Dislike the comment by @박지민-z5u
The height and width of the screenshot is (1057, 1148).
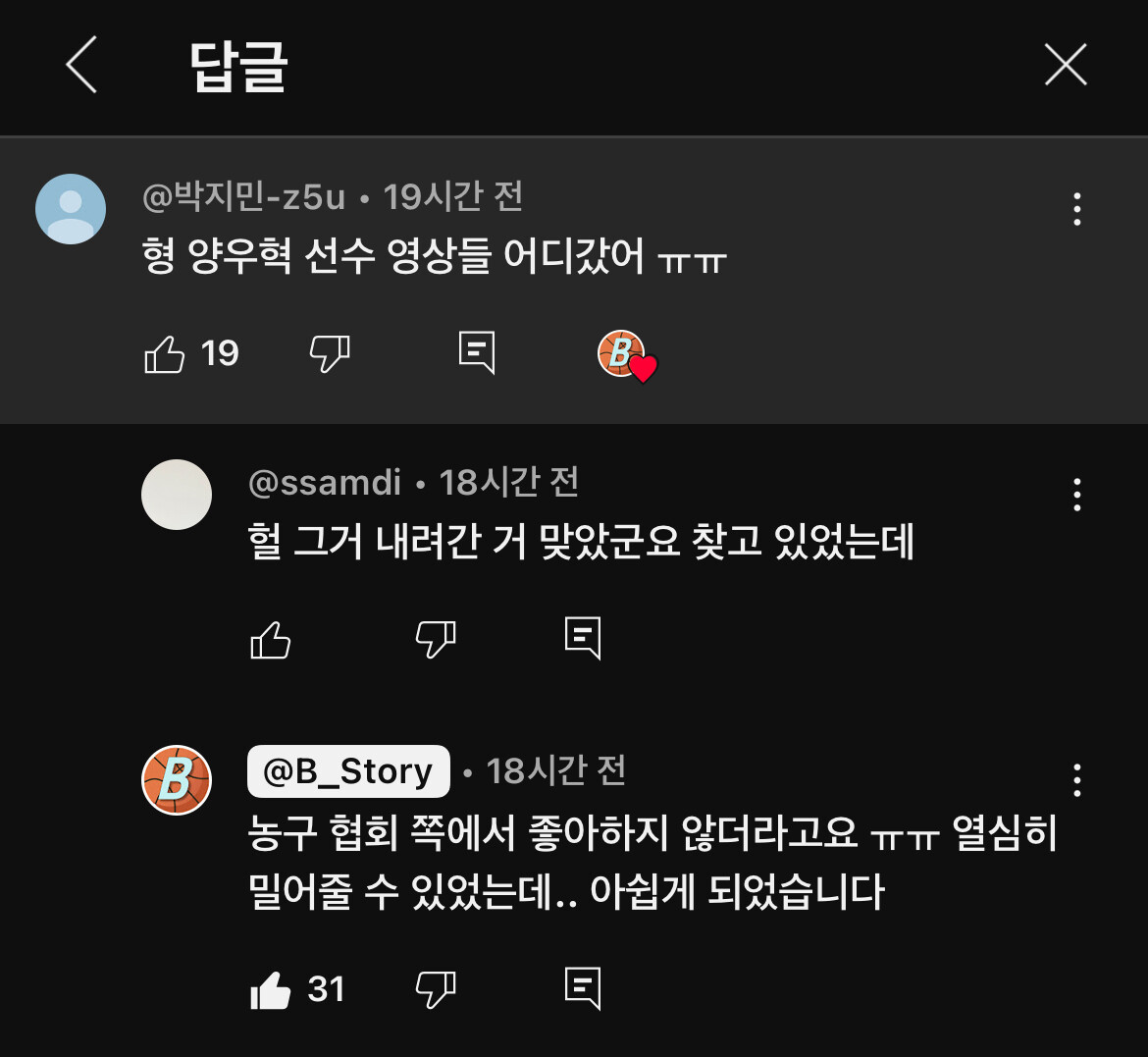tap(331, 353)
